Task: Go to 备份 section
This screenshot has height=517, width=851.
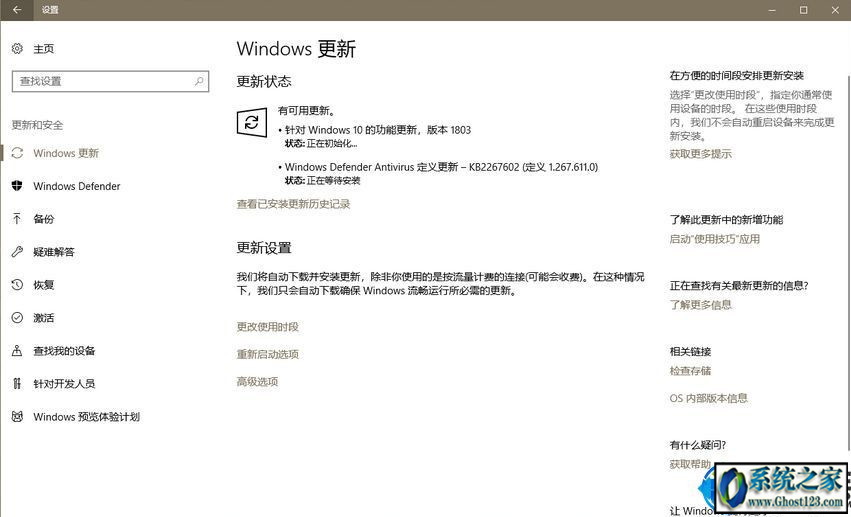Action: (43, 219)
